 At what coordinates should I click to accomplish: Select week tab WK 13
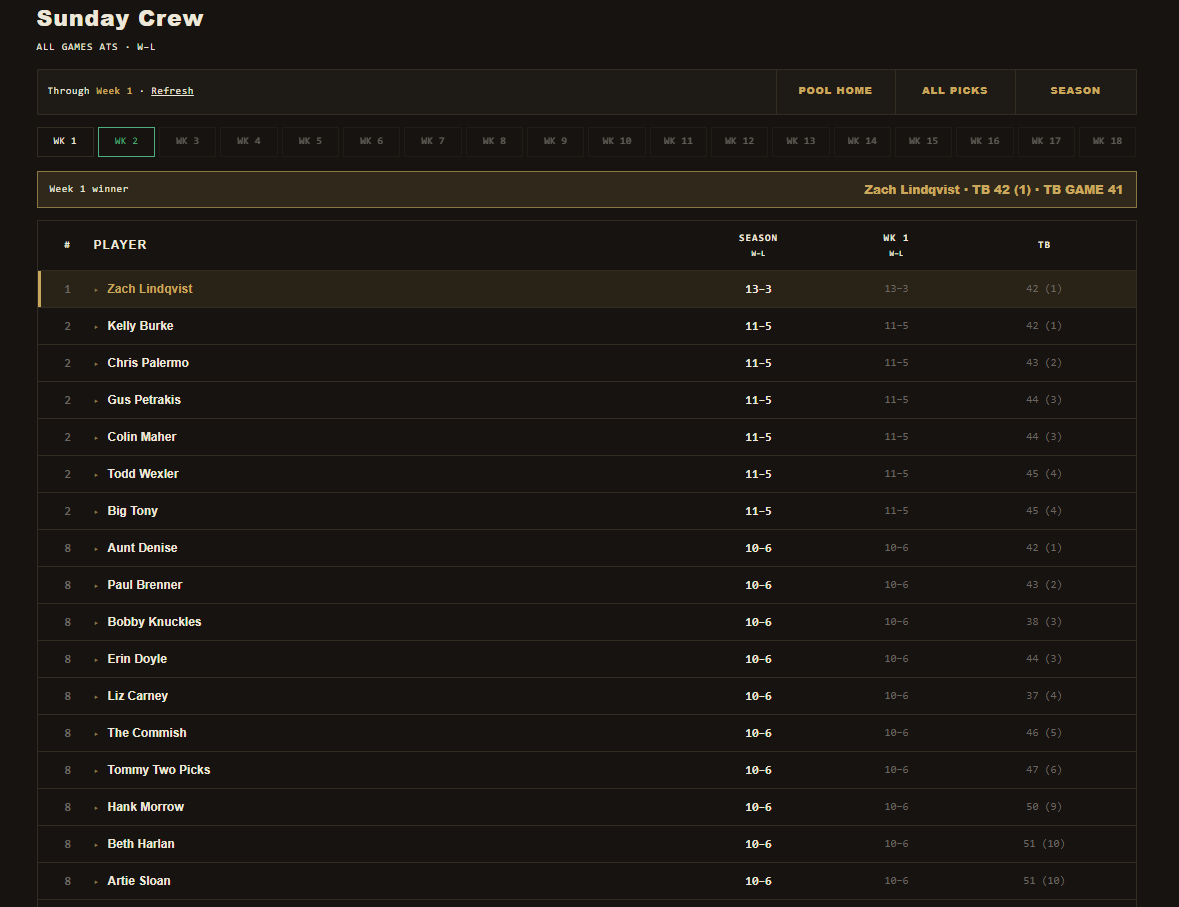[x=801, y=141]
